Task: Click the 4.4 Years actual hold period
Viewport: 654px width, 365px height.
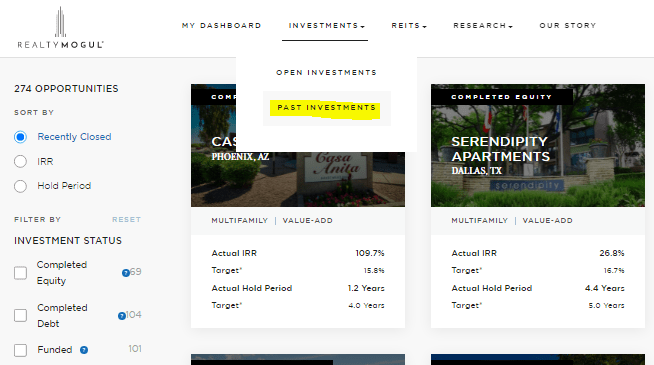Action: (x=604, y=288)
